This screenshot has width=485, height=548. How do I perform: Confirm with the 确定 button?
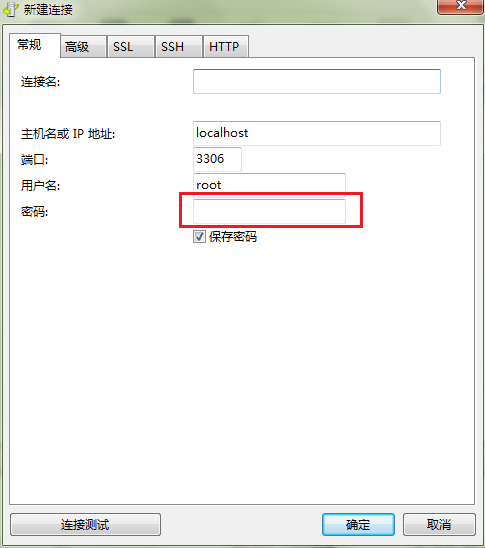pos(358,524)
